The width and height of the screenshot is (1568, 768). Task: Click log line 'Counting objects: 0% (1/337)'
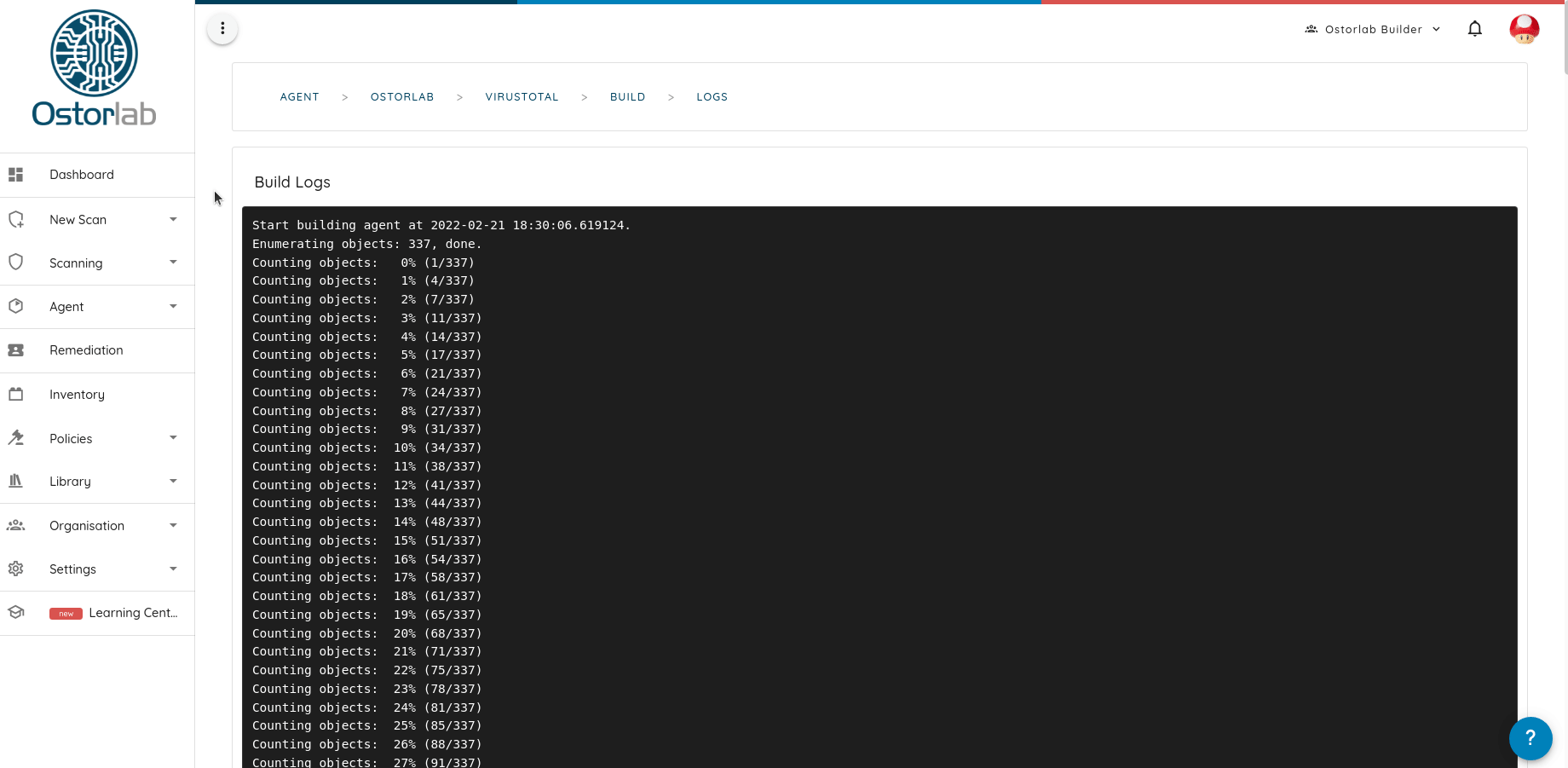coord(364,263)
